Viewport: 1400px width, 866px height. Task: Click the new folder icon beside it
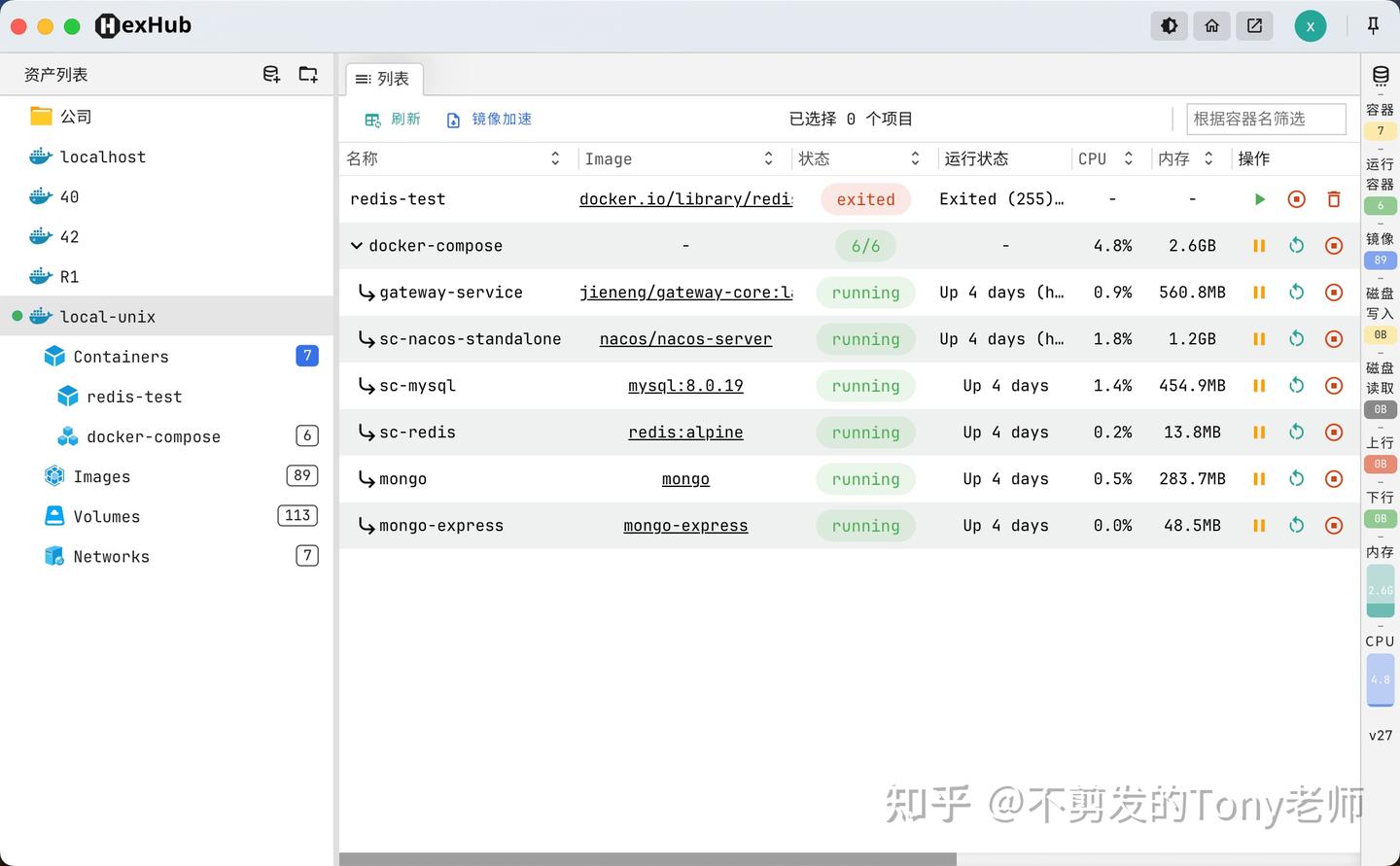point(308,74)
